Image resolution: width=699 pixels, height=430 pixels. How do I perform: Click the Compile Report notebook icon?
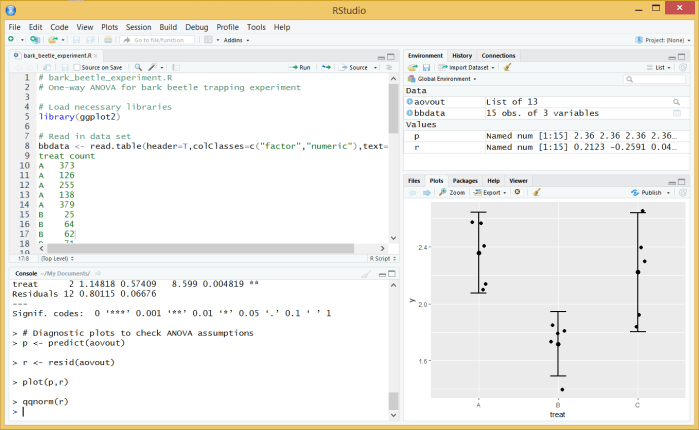[176, 67]
